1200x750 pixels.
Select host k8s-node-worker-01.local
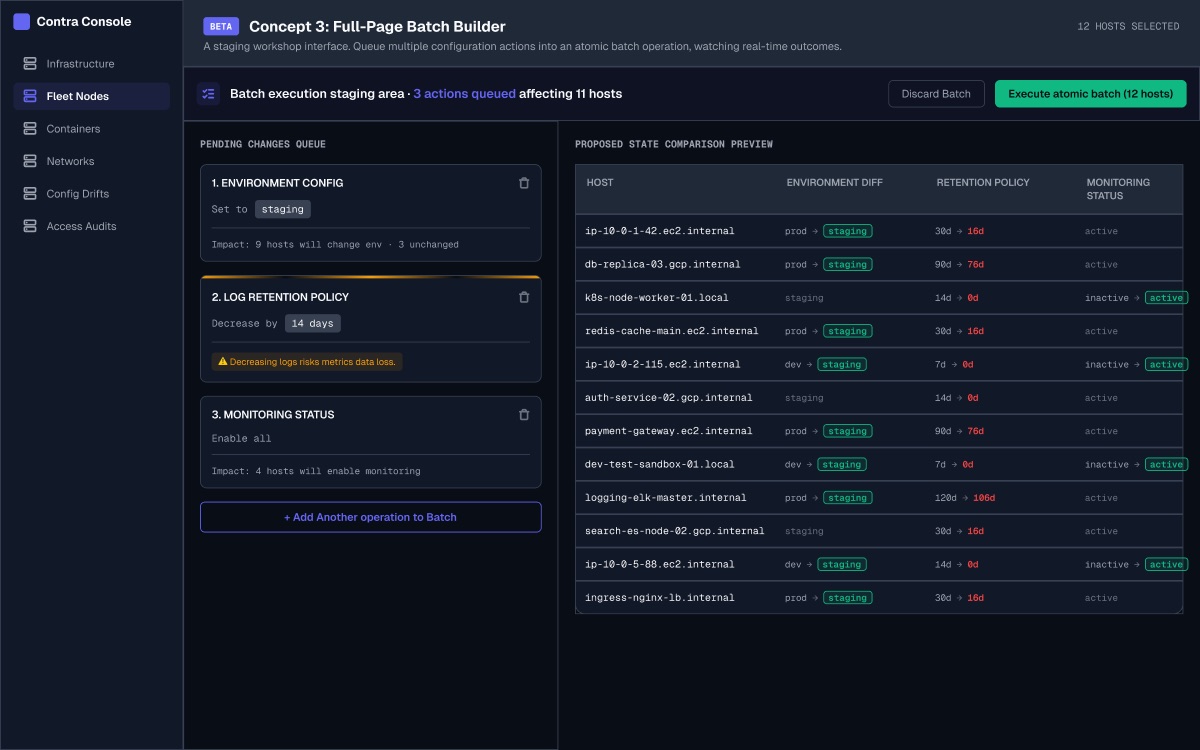pos(657,298)
